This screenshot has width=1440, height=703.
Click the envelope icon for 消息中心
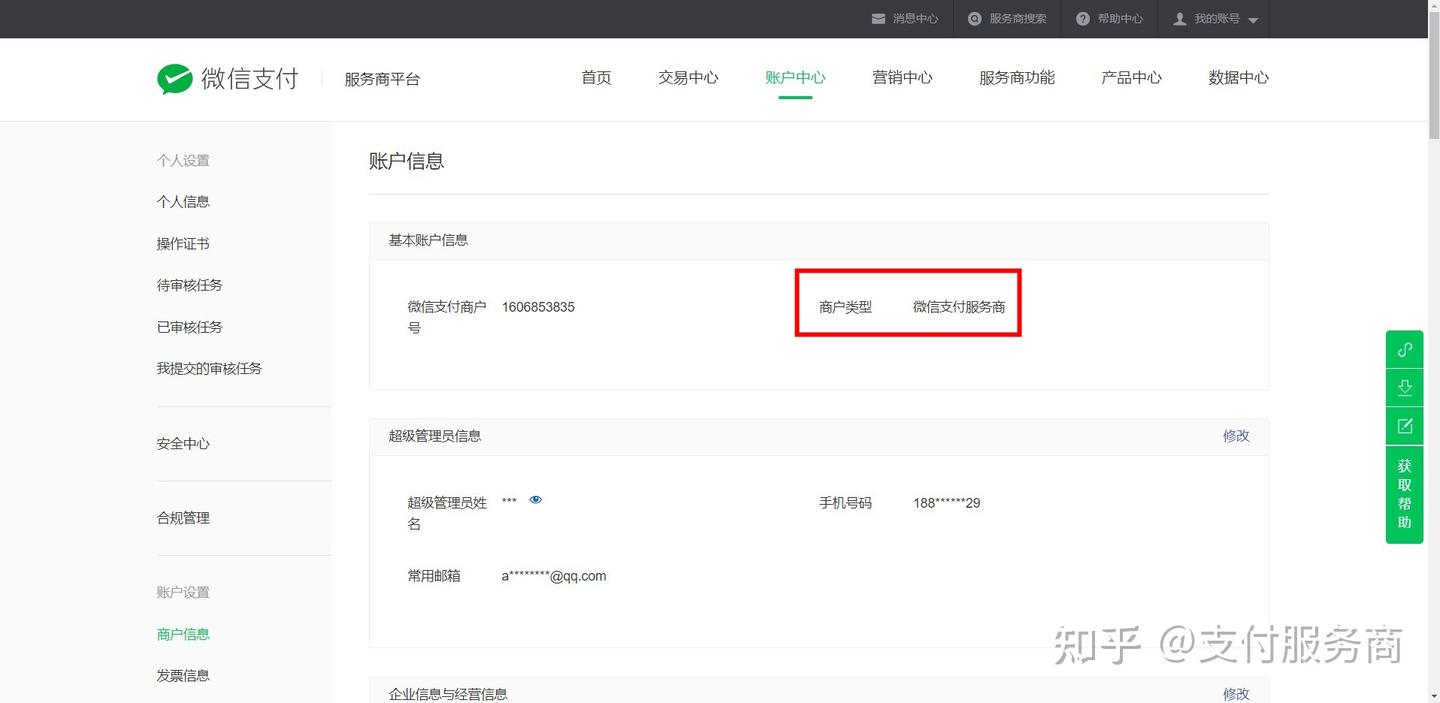point(878,19)
